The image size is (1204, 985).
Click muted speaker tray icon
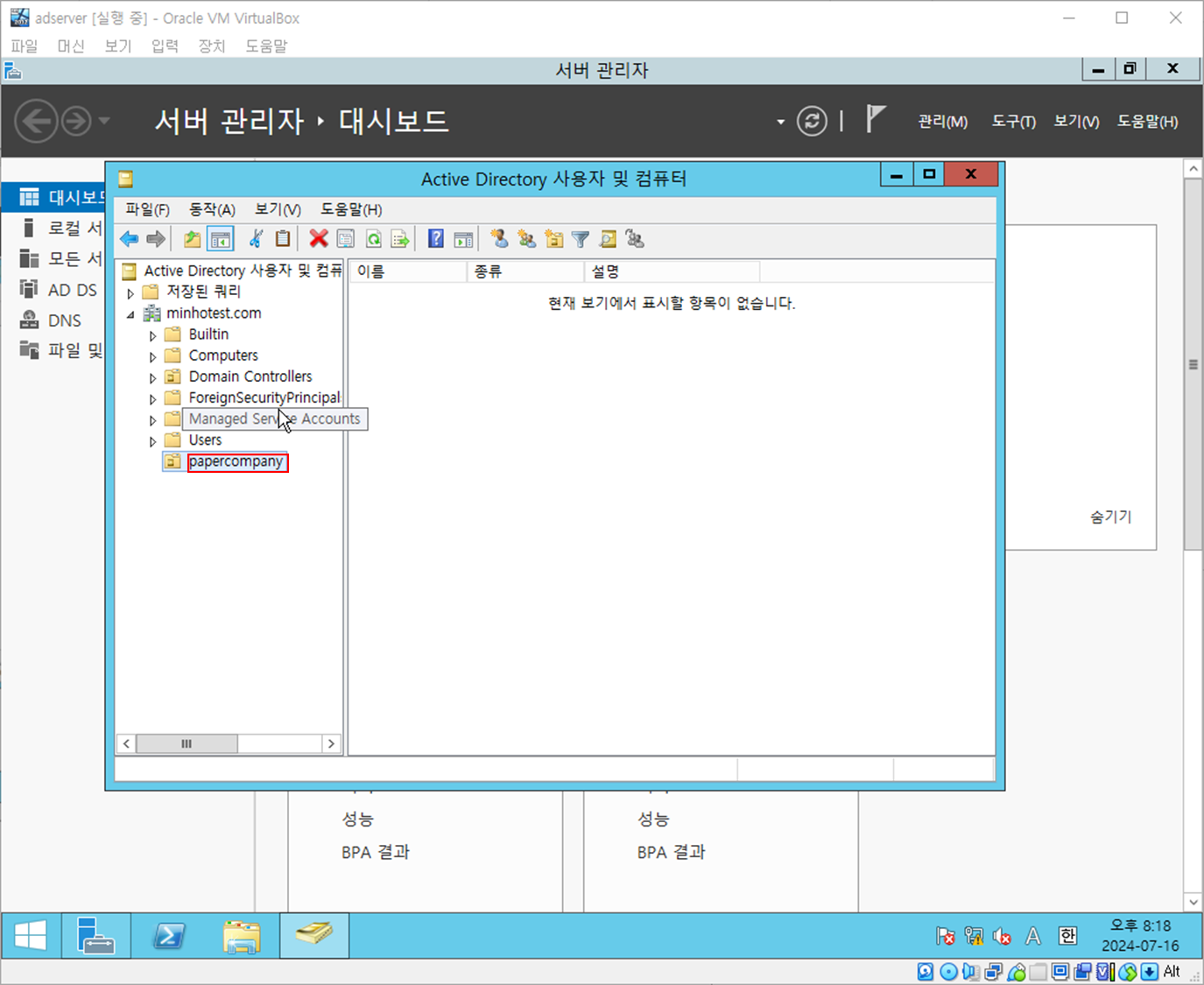pyautogui.click(x=1003, y=936)
